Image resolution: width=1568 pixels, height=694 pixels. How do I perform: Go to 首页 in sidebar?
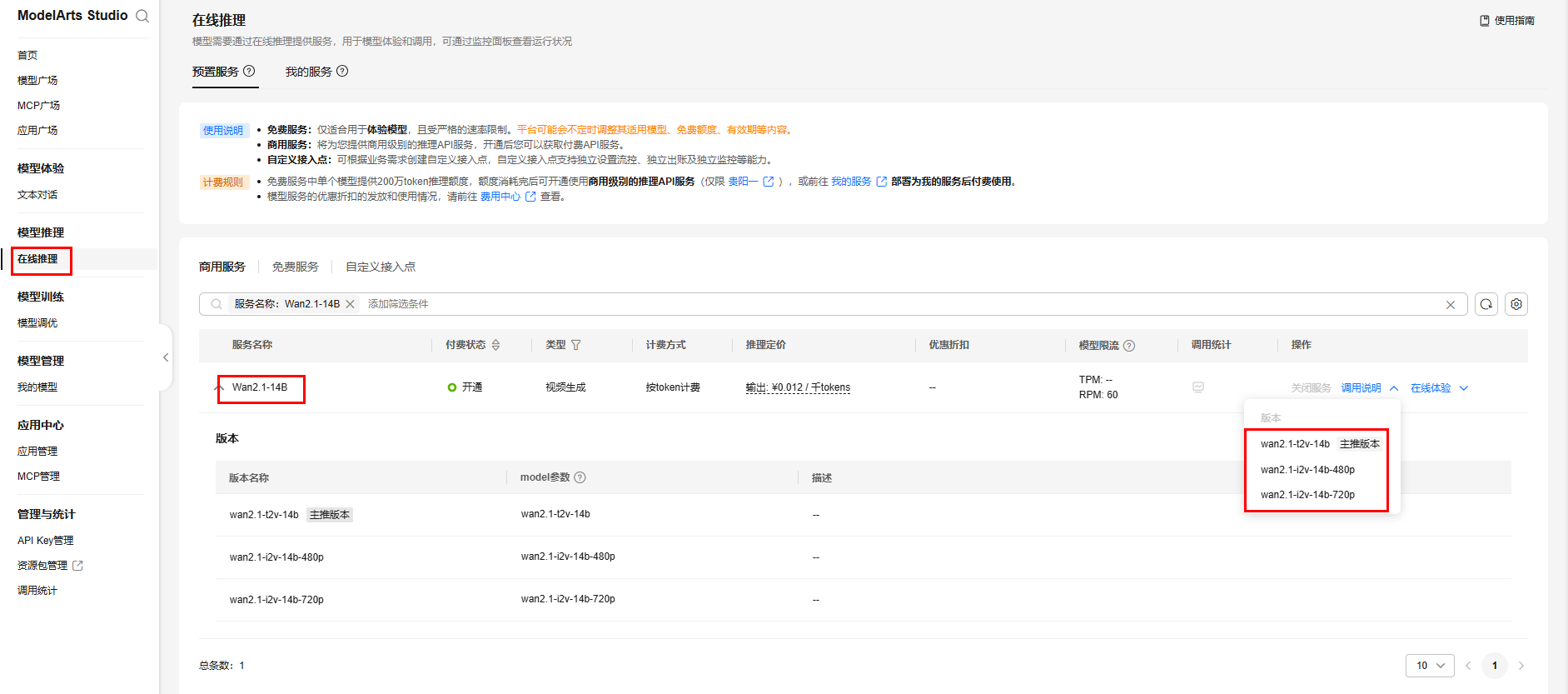coord(27,56)
